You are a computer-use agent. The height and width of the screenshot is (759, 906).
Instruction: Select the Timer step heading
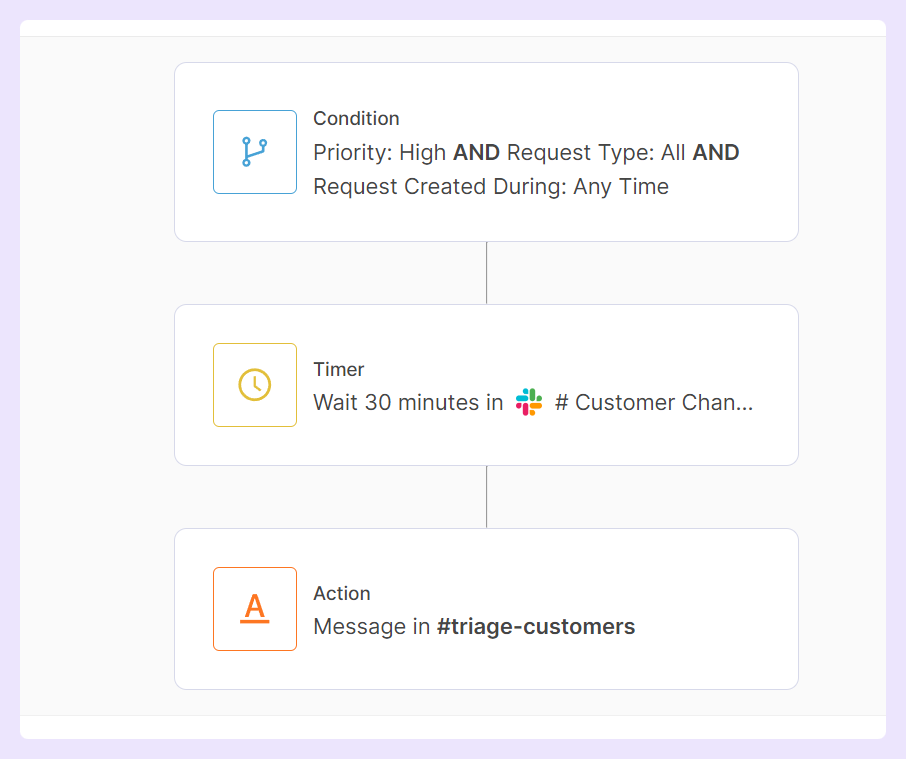point(339,369)
